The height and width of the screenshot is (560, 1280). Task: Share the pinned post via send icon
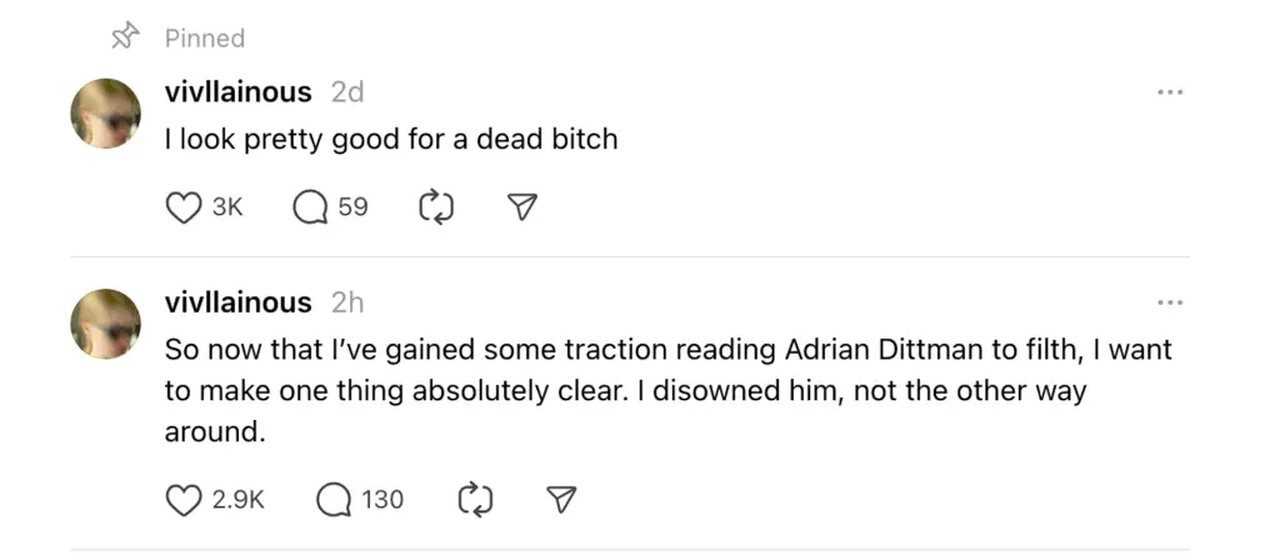pyautogui.click(x=523, y=207)
